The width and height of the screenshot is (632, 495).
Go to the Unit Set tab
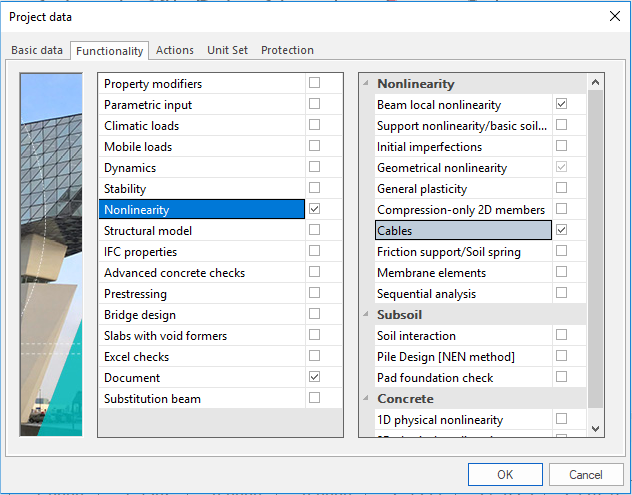click(x=227, y=50)
